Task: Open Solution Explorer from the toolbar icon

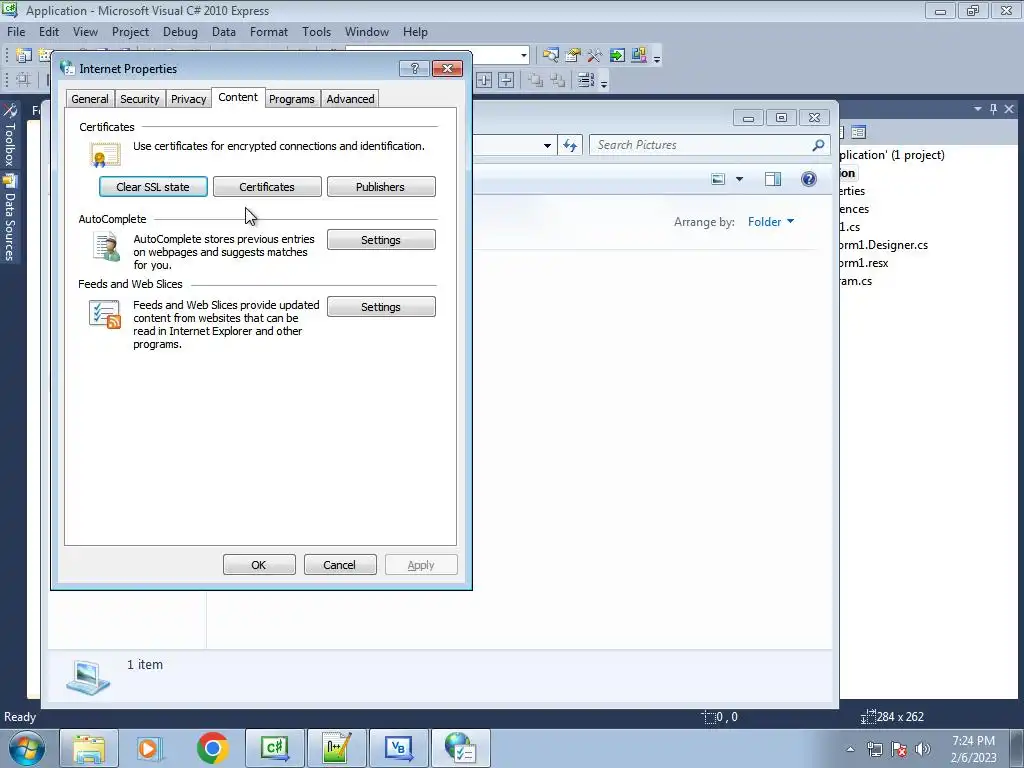Action: [x=551, y=56]
